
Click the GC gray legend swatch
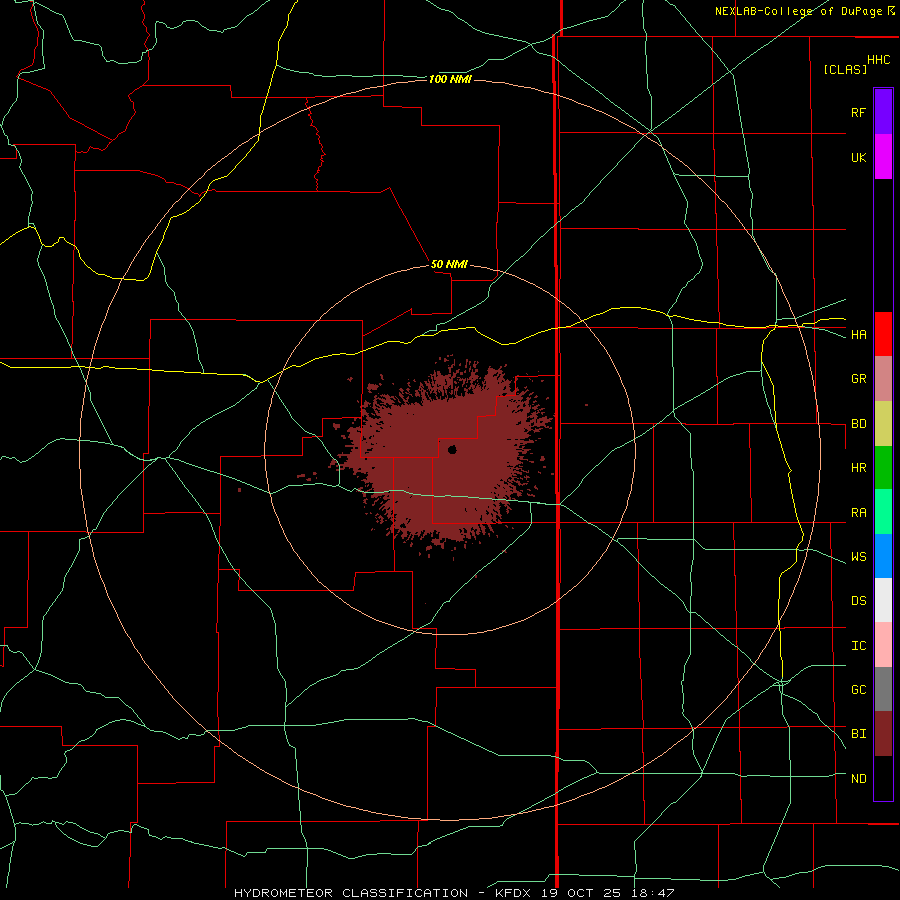[883, 689]
